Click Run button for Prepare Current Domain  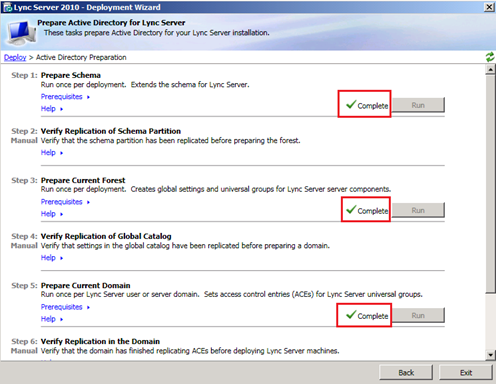pyautogui.click(x=418, y=315)
